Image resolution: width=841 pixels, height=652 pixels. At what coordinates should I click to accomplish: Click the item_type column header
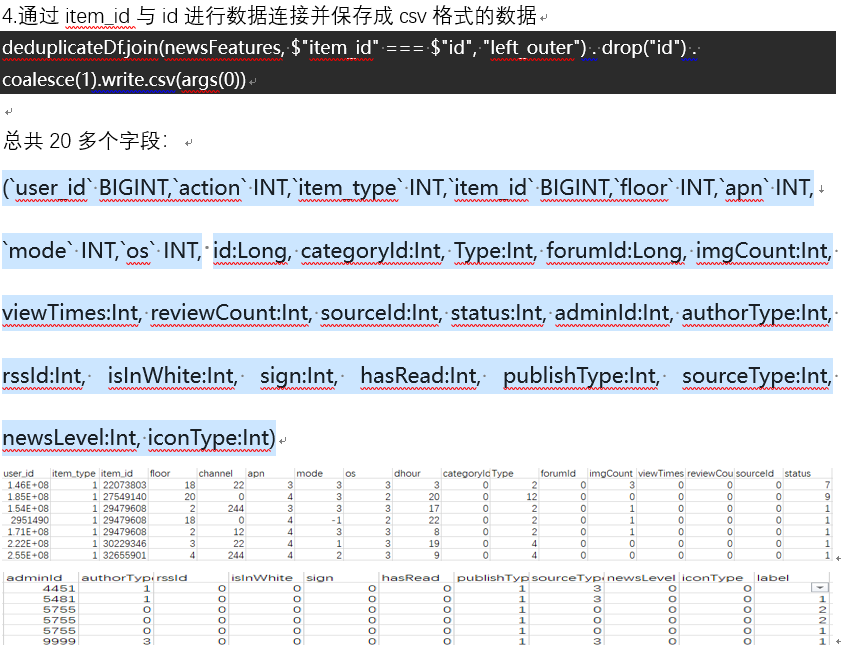point(70,473)
